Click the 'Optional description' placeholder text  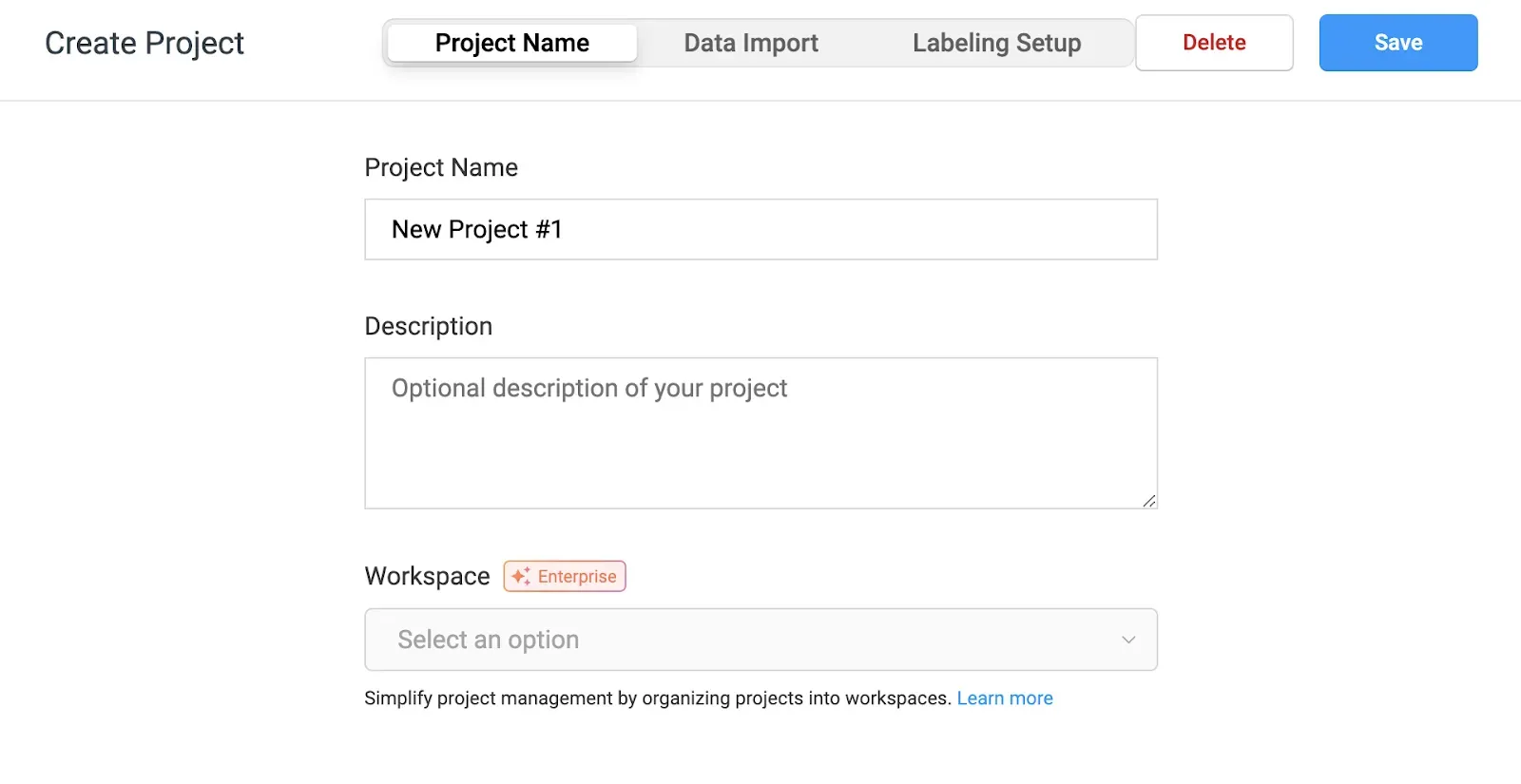click(x=589, y=388)
